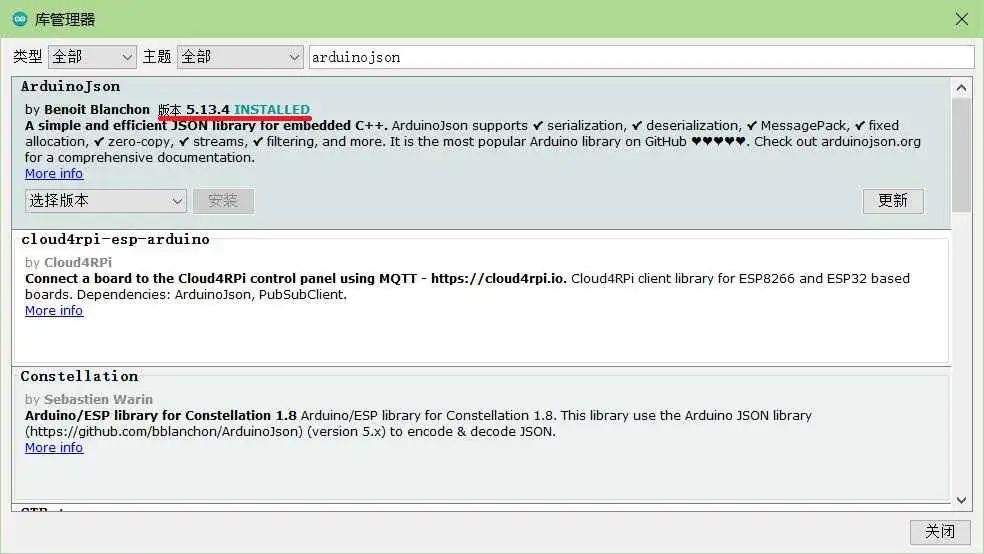The height and width of the screenshot is (554, 984).
Task: Click author name Cloud4RPi
Action: tap(78, 262)
